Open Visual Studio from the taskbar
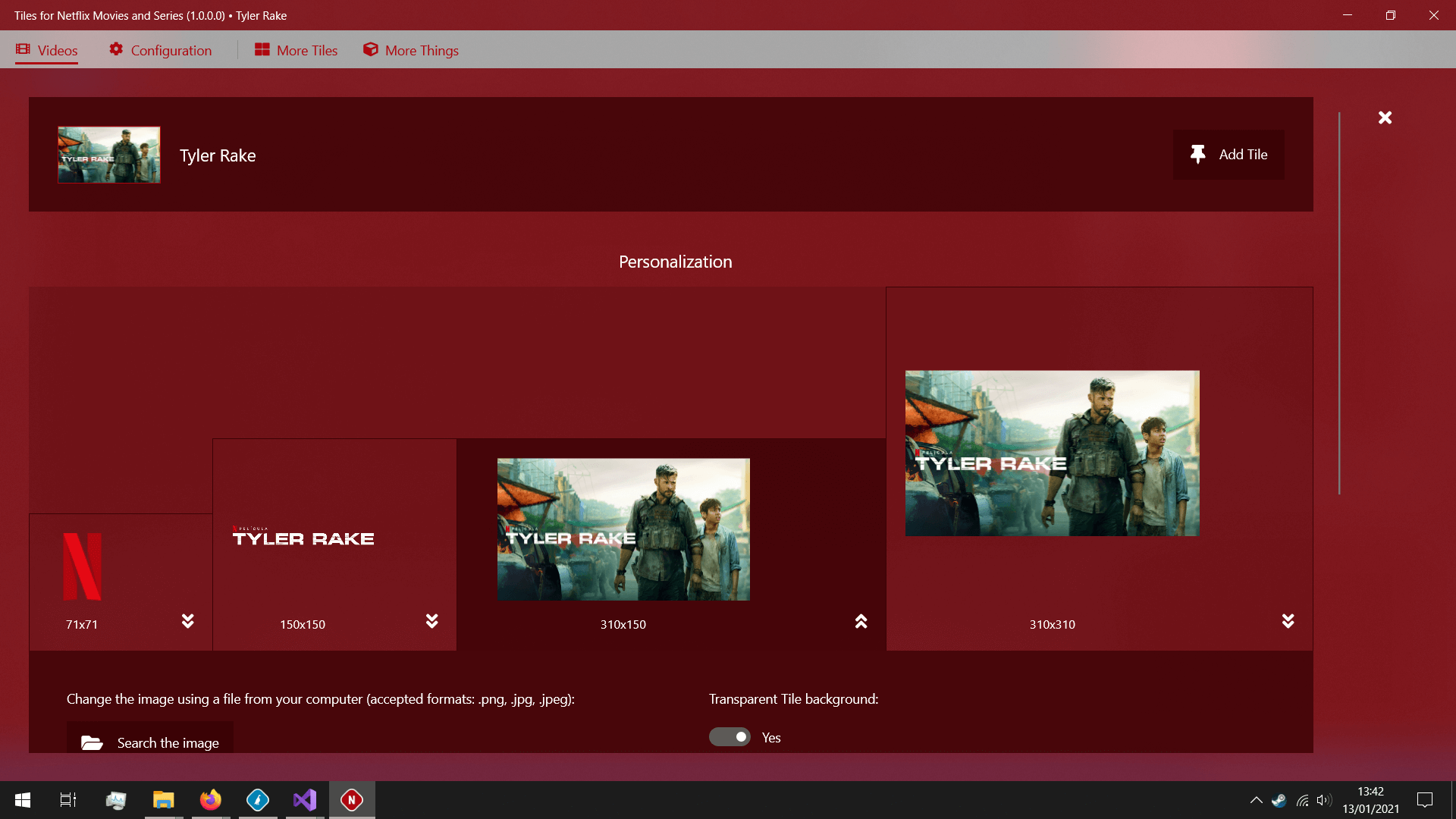Image resolution: width=1456 pixels, height=819 pixels. click(304, 799)
